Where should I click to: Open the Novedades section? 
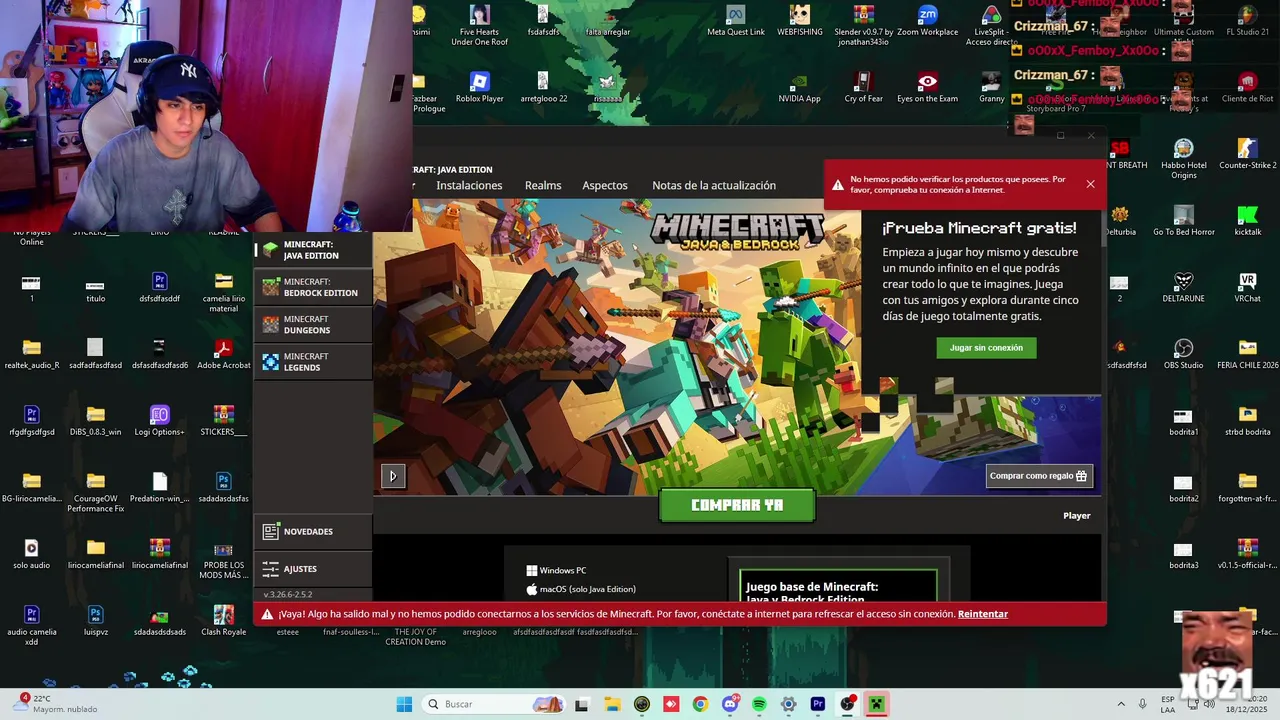click(x=313, y=531)
